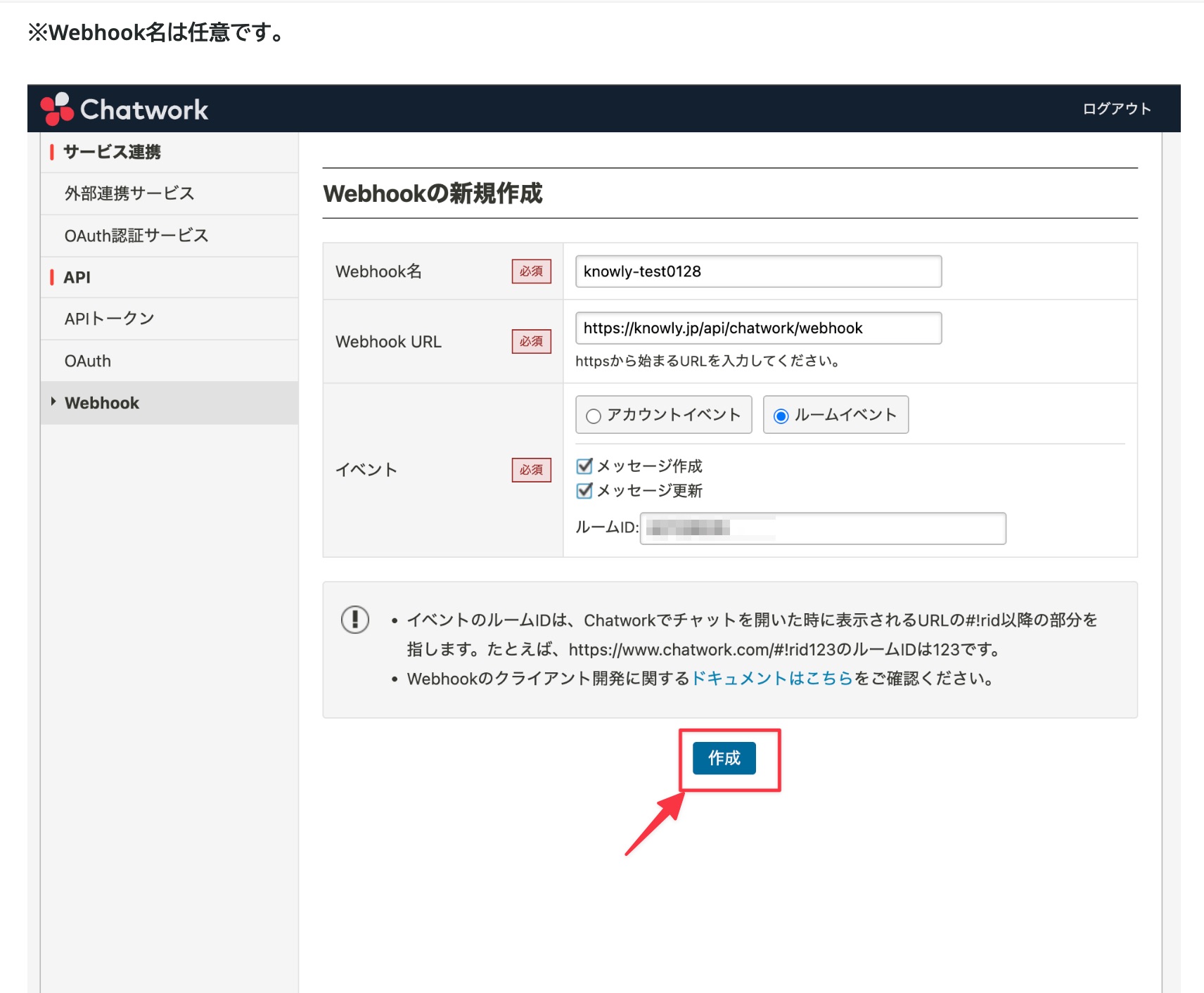
Task: Select OAuth認証サービス in the sidebar
Action: click(136, 236)
